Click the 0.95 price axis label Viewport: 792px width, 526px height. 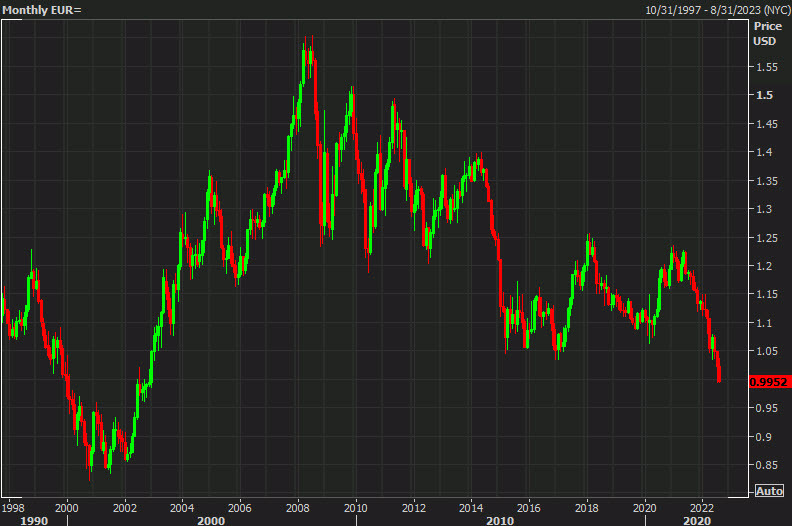coord(767,408)
